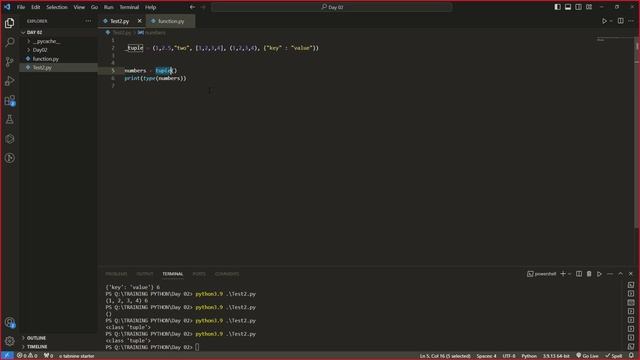Screen dimensions: 640x360
Task: Open notifications bell in status bar
Action: pyautogui.click(x=631, y=356)
